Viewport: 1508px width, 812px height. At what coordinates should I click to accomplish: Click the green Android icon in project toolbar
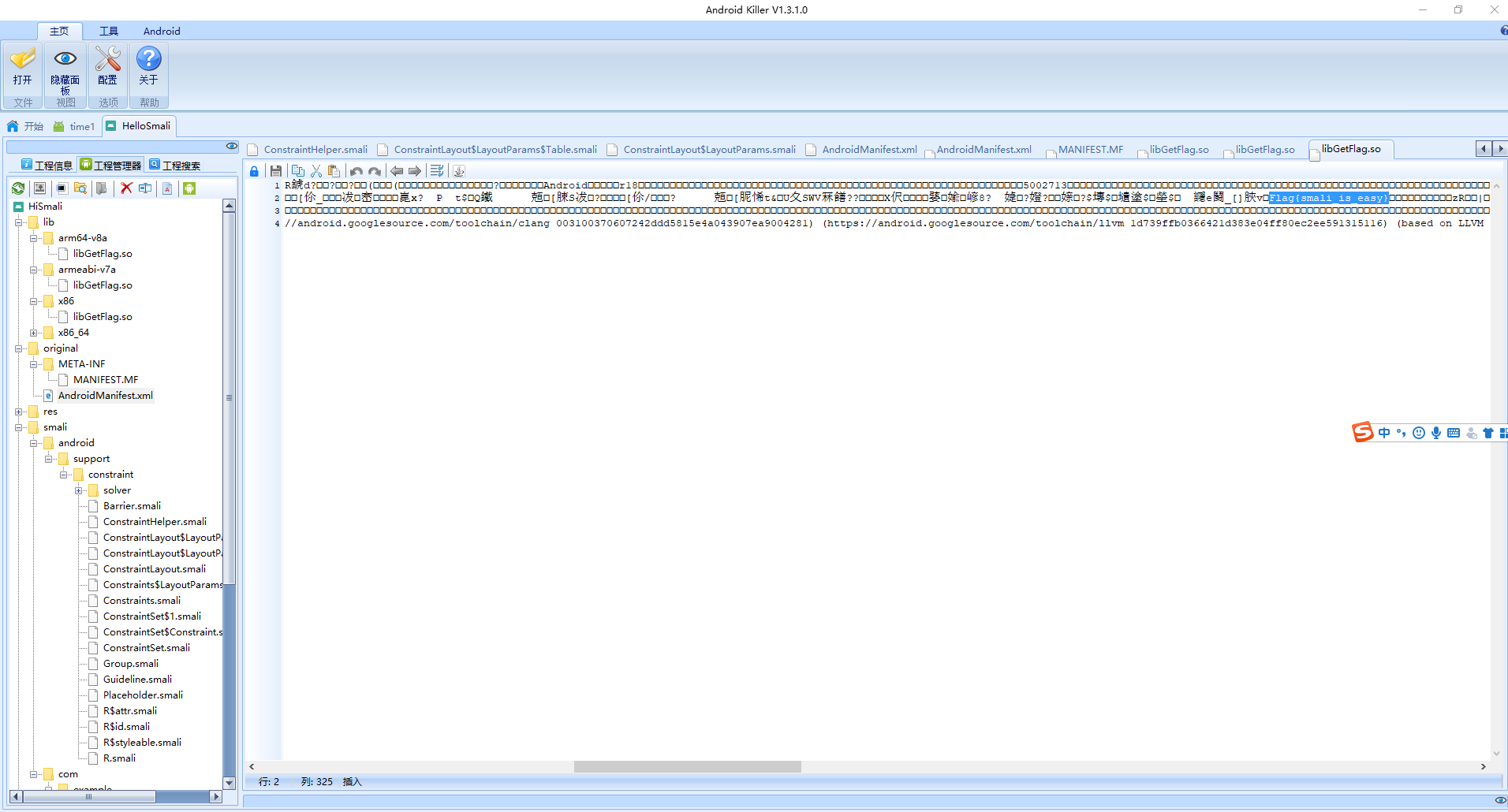click(x=189, y=188)
